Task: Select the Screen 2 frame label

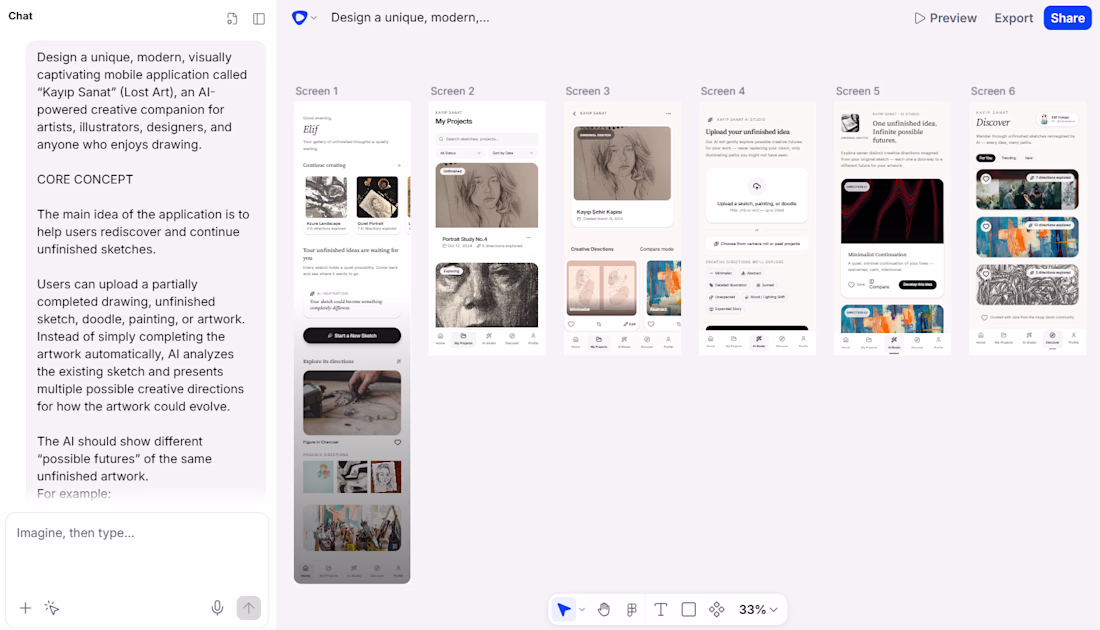Action: pyautogui.click(x=452, y=91)
